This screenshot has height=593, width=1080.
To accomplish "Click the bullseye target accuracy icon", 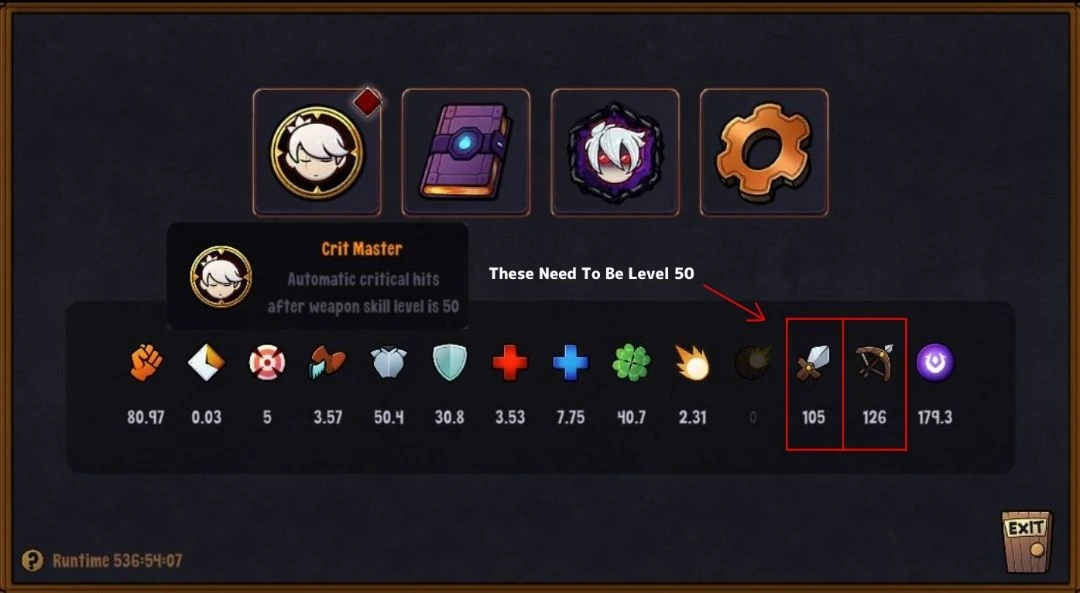I will (267, 362).
